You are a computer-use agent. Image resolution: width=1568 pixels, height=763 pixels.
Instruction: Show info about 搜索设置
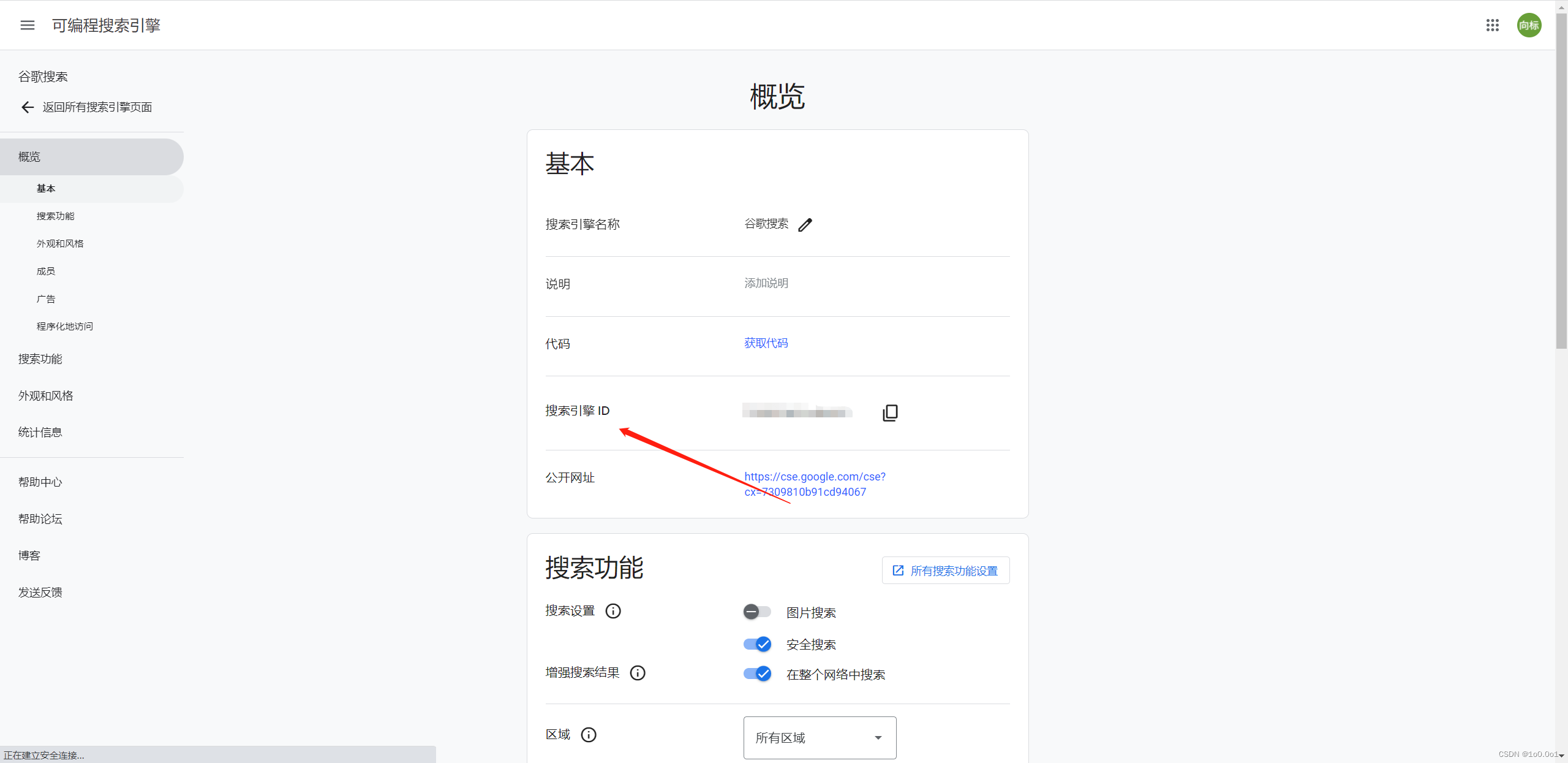[x=613, y=611]
